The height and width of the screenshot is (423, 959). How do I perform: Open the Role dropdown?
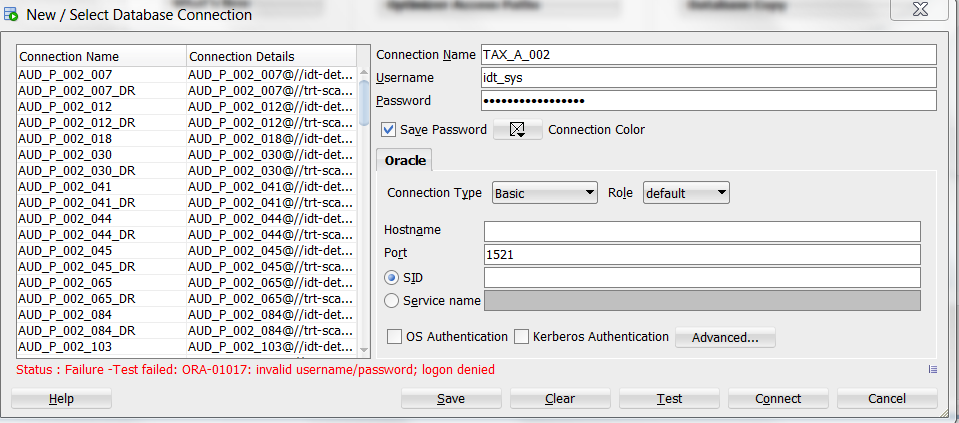point(686,193)
